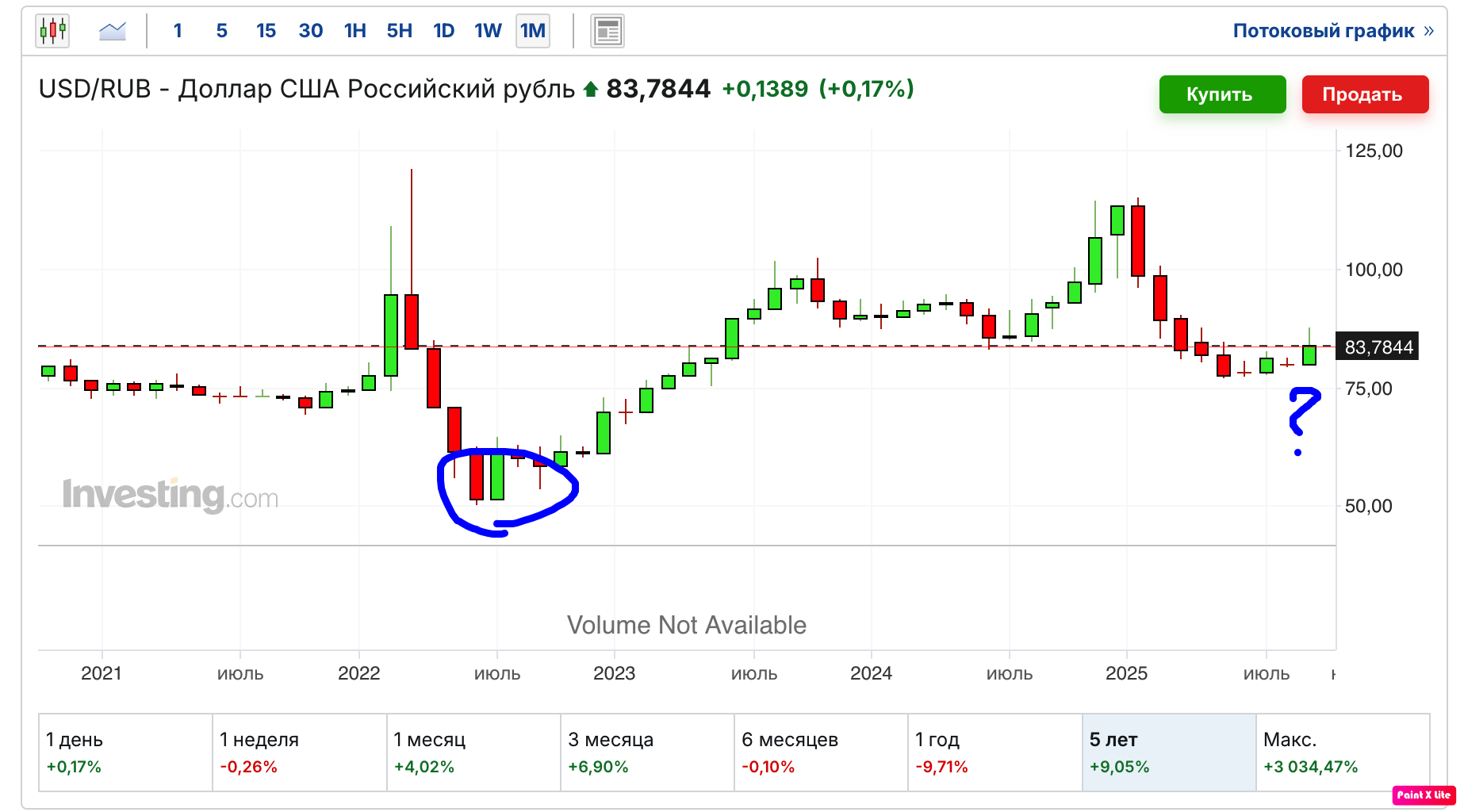This screenshot has height=812, width=1464.
Task: Click the Paint X lite badge
Action: click(1424, 795)
